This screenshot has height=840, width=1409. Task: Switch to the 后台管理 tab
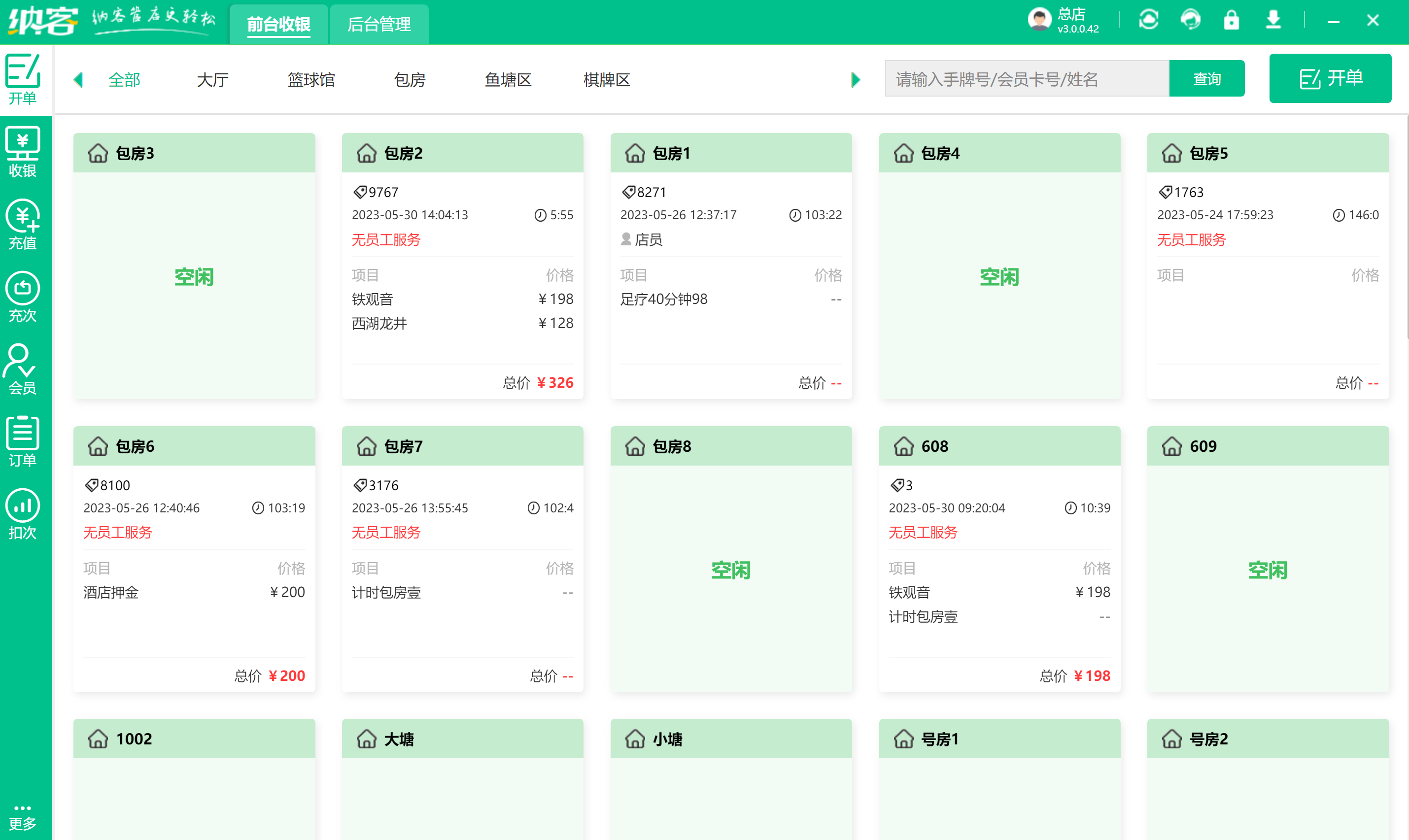tap(379, 24)
